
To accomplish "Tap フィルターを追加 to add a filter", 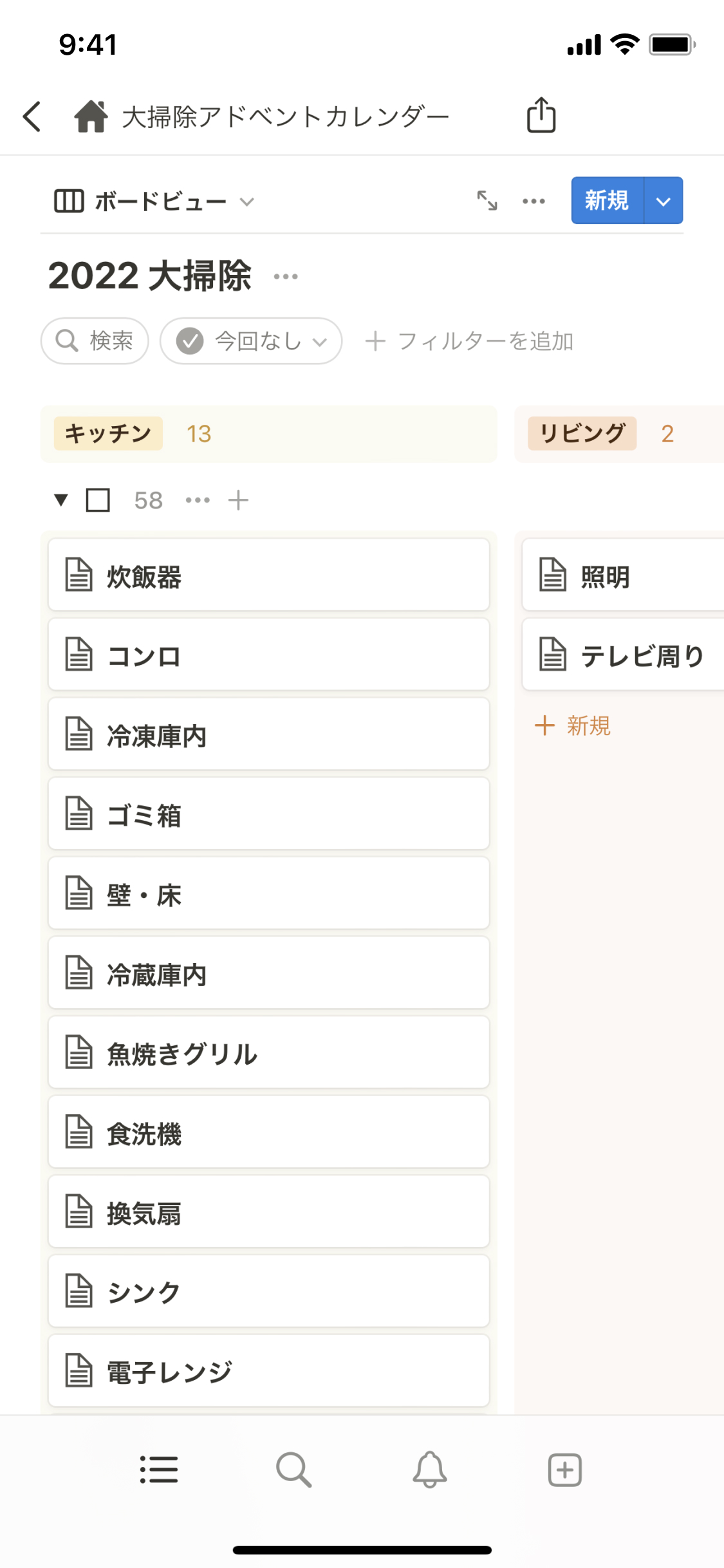I will (470, 341).
